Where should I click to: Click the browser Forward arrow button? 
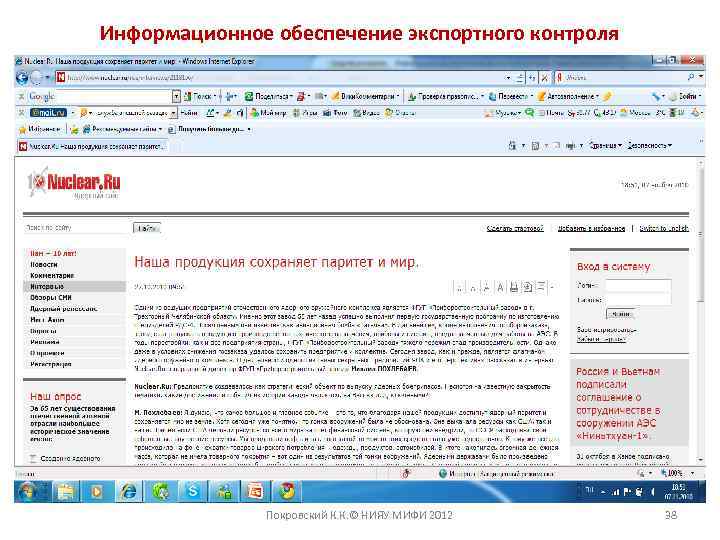(x=37, y=78)
